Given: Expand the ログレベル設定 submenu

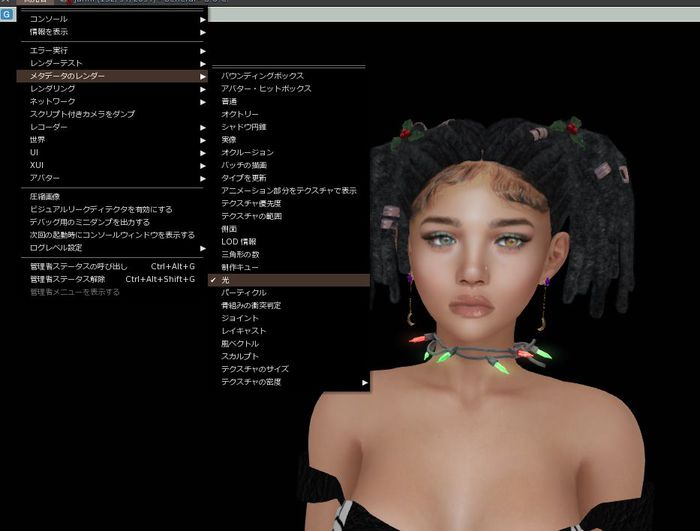Looking at the screenshot, I should click(x=112, y=248).
